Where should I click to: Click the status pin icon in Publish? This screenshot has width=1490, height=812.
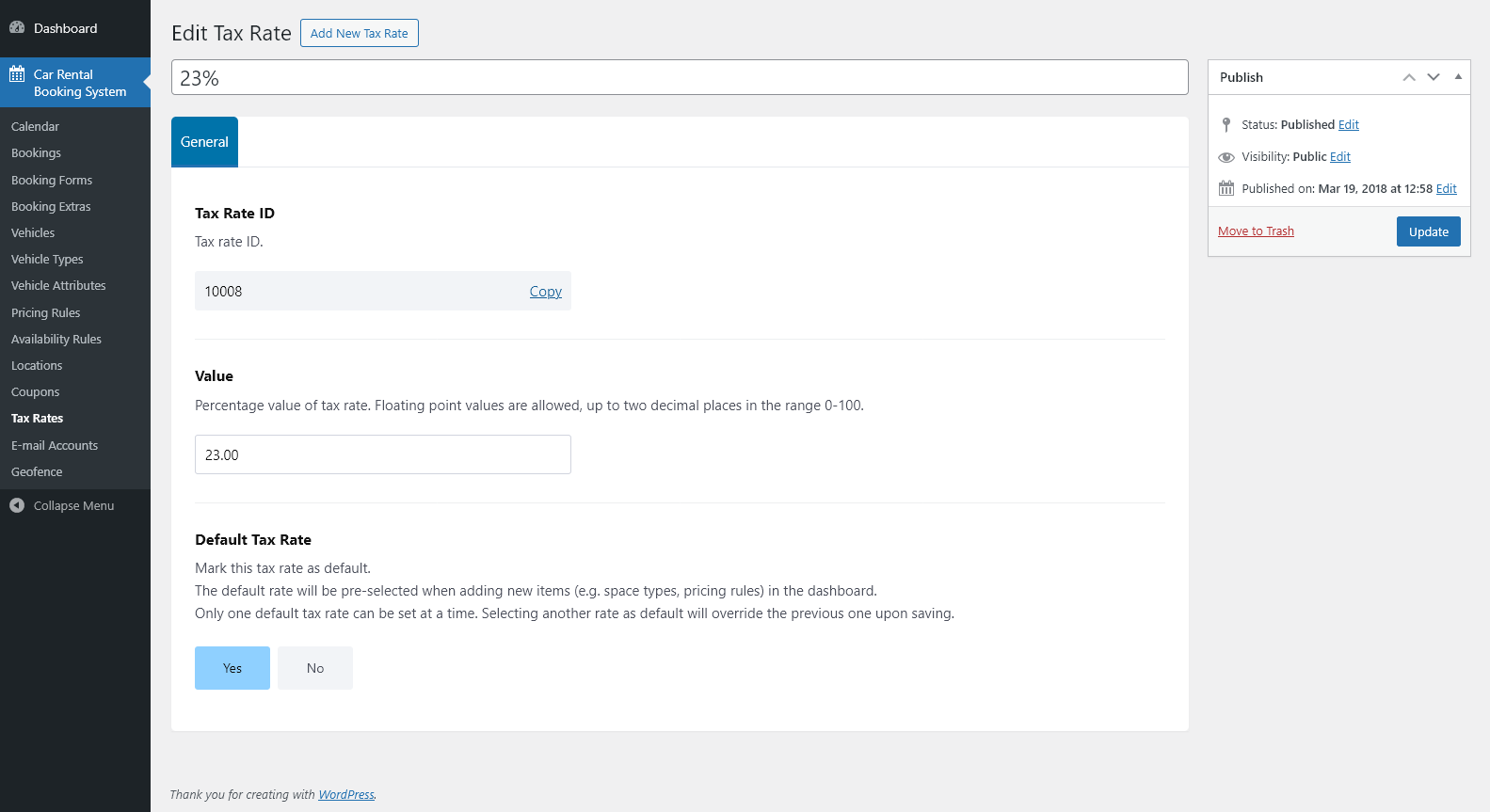click(x=1226, y=125)
